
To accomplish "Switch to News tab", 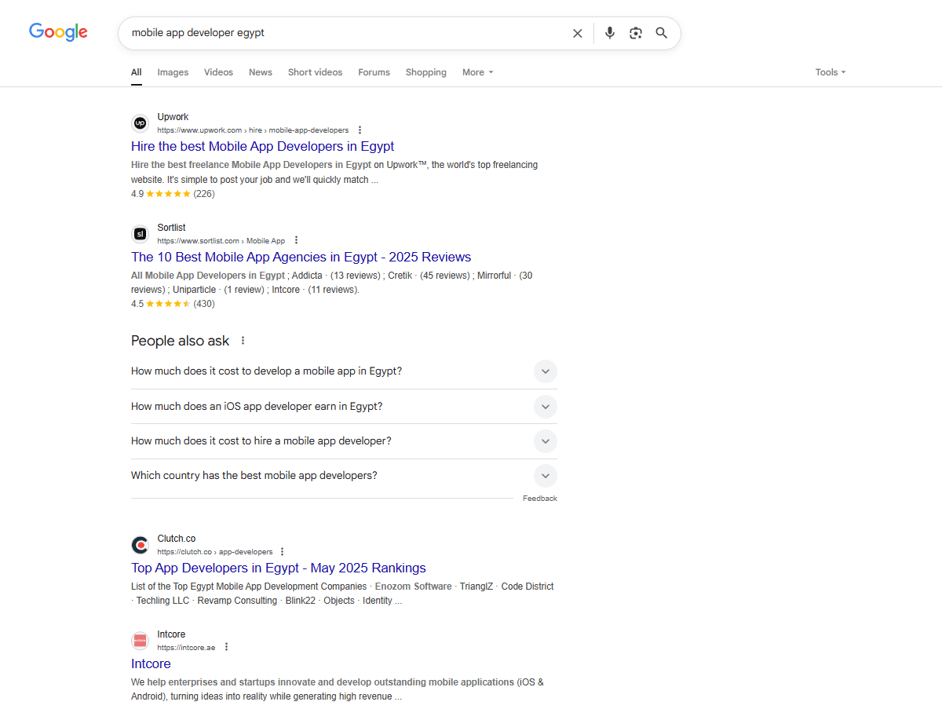I will point(260,72).
